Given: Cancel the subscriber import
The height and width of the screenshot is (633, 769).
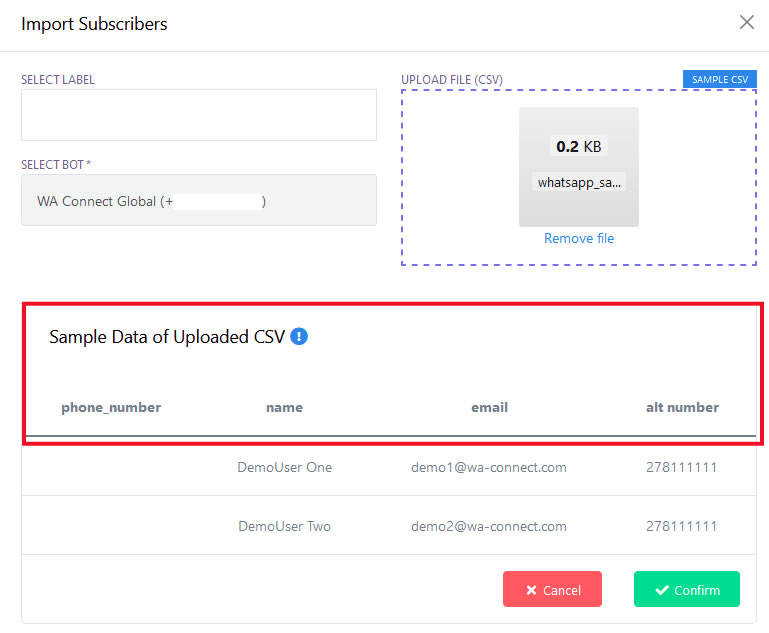Looking at the screenshot, I should pyautogui.click(x=552, y=589).
